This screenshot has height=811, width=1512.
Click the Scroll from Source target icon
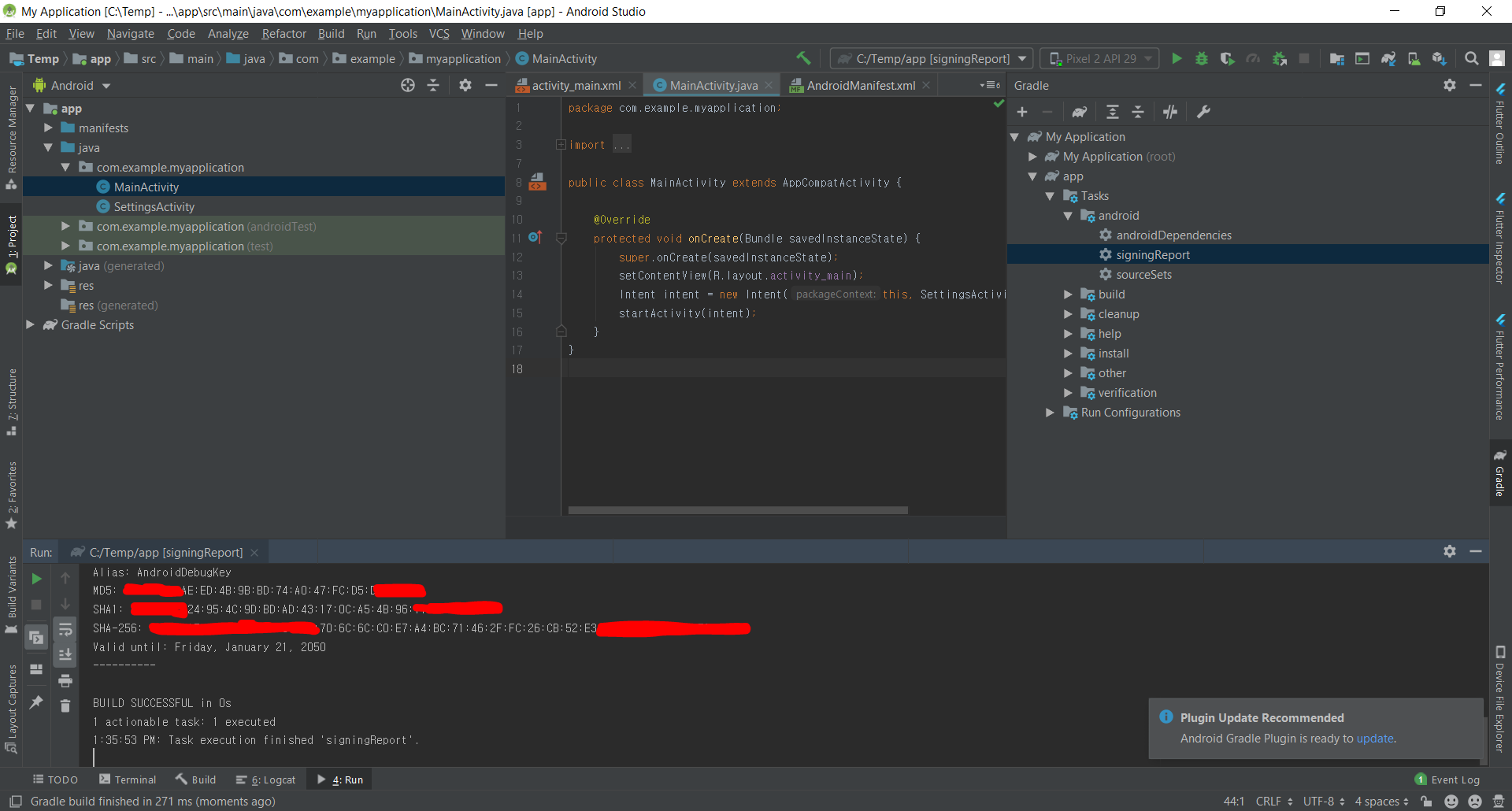pyautogui.click(x=408, y=85)
